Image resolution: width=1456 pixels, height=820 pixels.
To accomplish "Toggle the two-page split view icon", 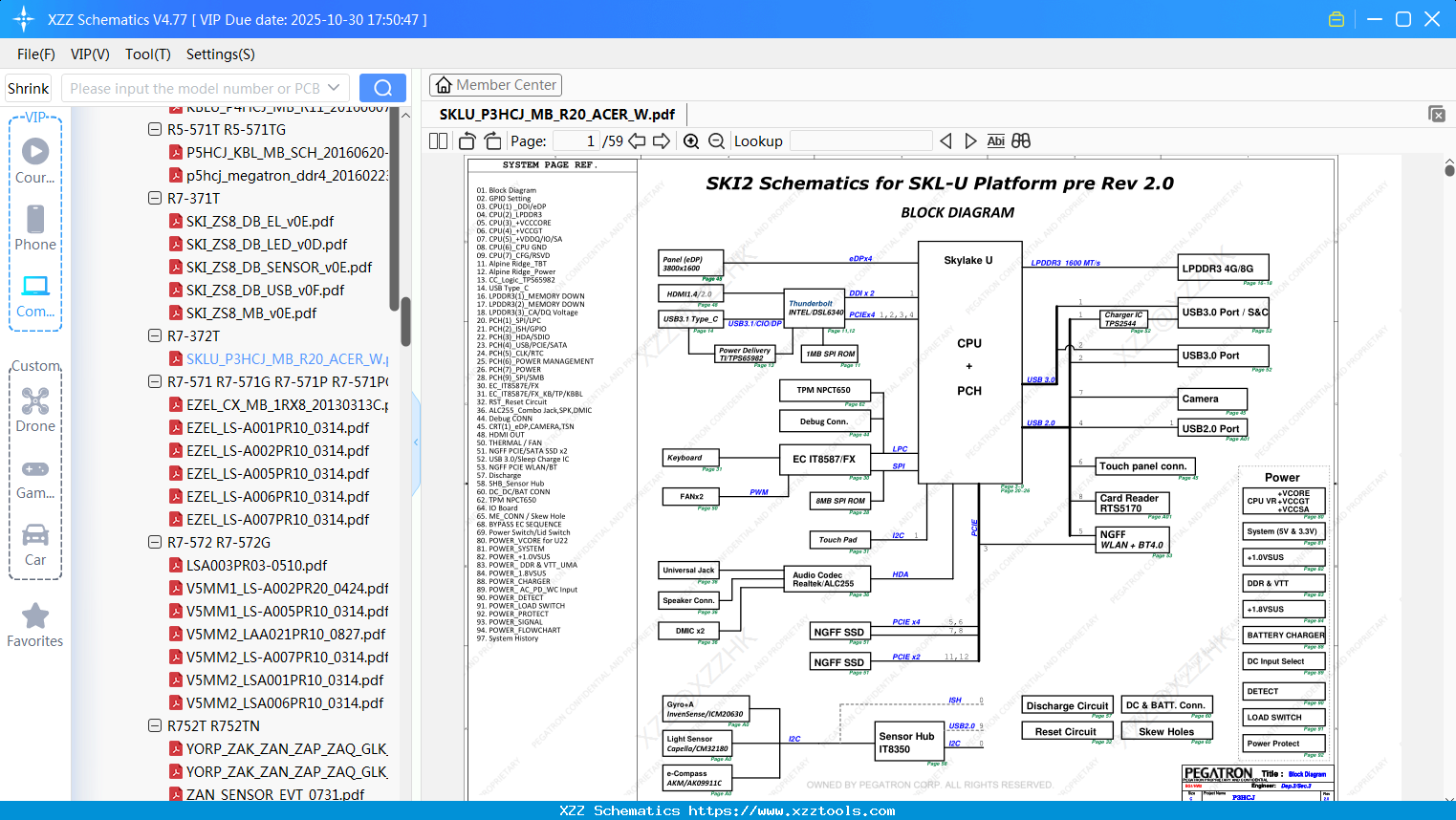I will pos(438,141).
